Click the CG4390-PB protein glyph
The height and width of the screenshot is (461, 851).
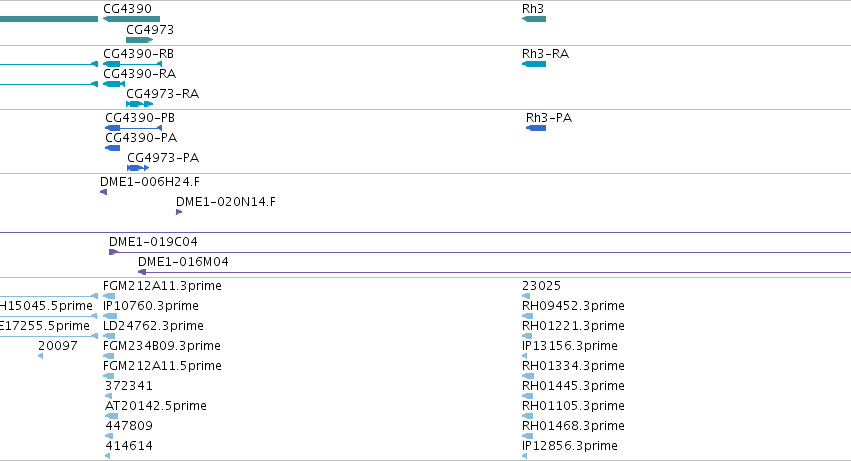[x=133, y=128]
